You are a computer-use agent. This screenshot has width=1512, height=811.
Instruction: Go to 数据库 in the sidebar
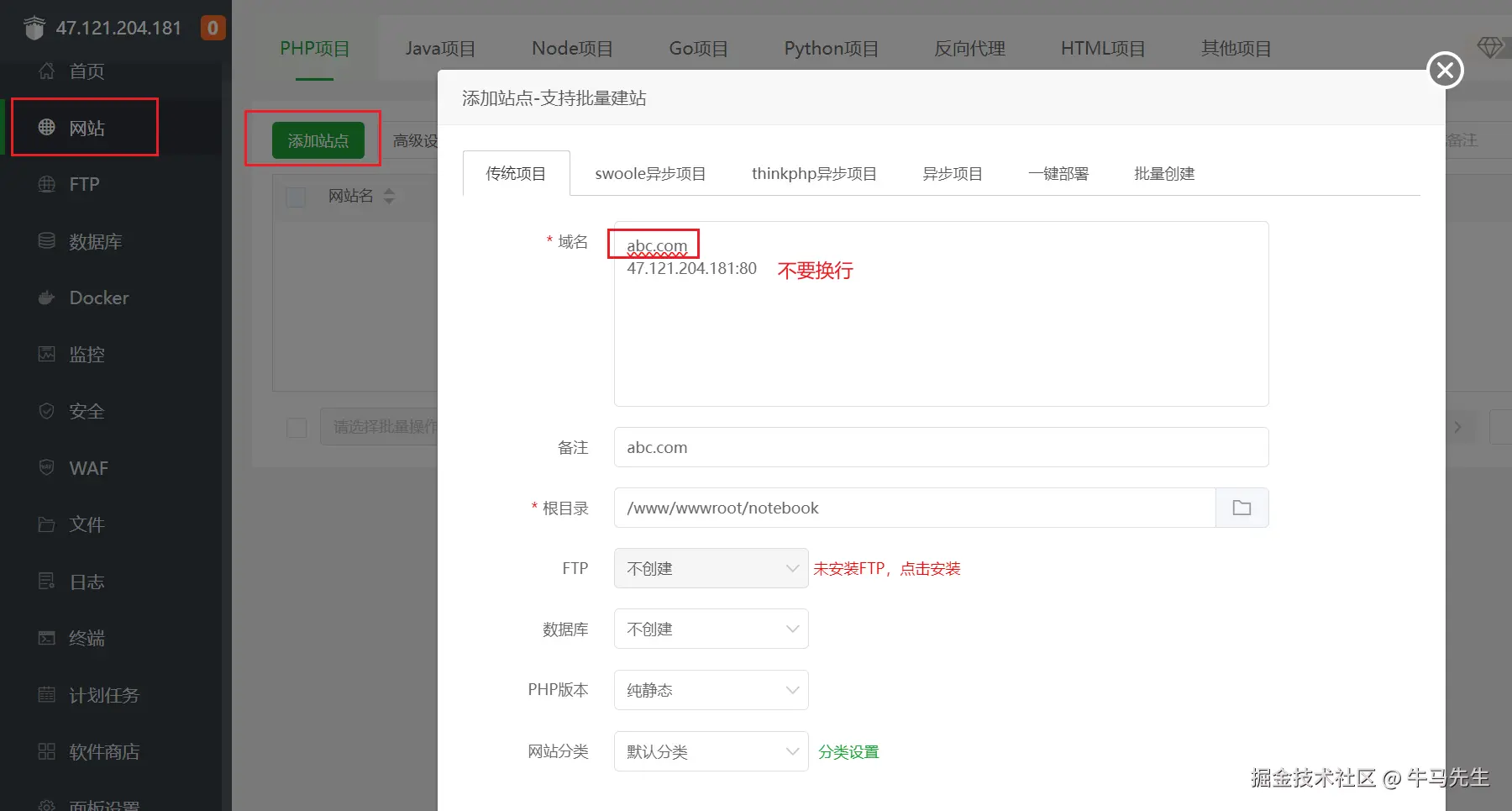click(x=96, y=241)
